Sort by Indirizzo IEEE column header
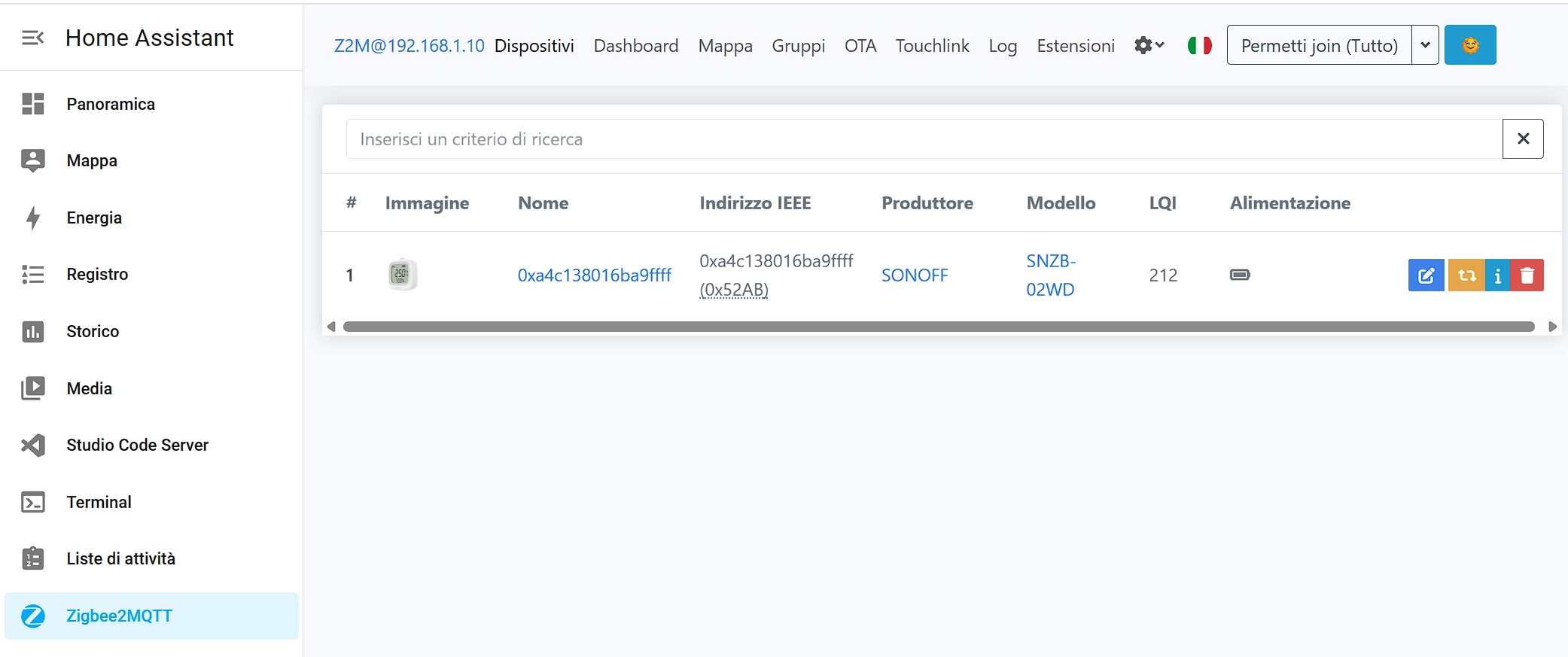This screenshot has width=1568, height=657. pyautogui.click(x=755, y=203)
